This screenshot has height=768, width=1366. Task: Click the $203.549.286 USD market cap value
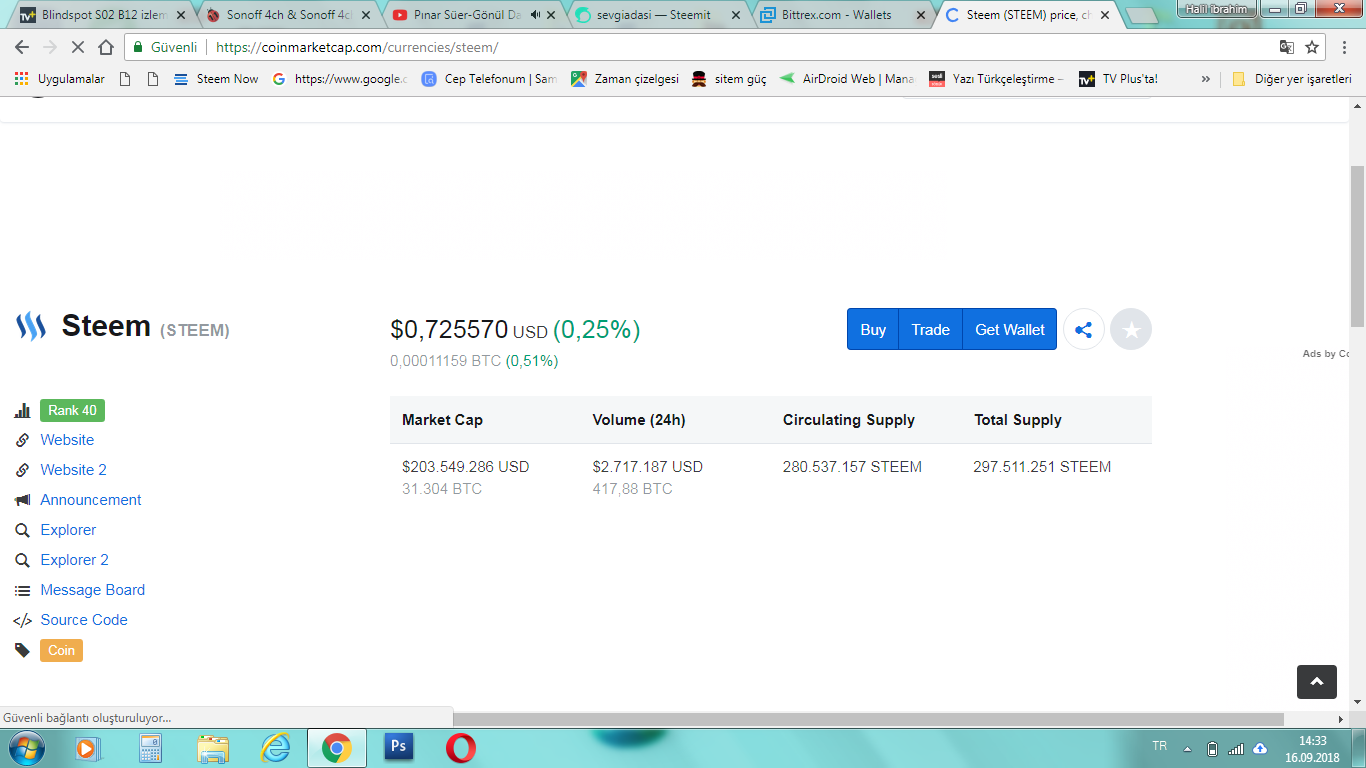(466, 467)
